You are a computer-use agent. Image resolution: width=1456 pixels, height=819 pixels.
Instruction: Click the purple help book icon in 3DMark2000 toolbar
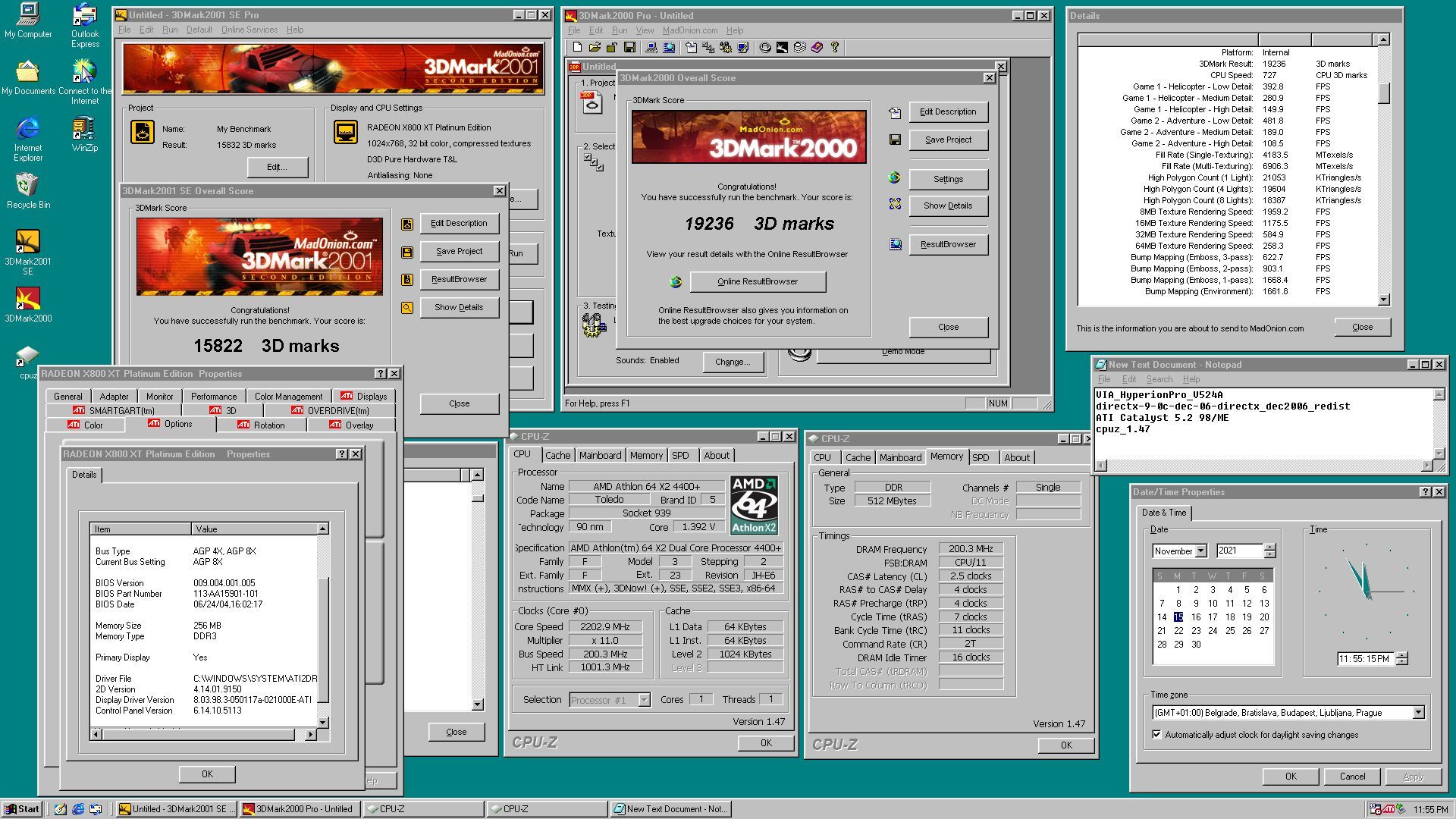(817, 47)
